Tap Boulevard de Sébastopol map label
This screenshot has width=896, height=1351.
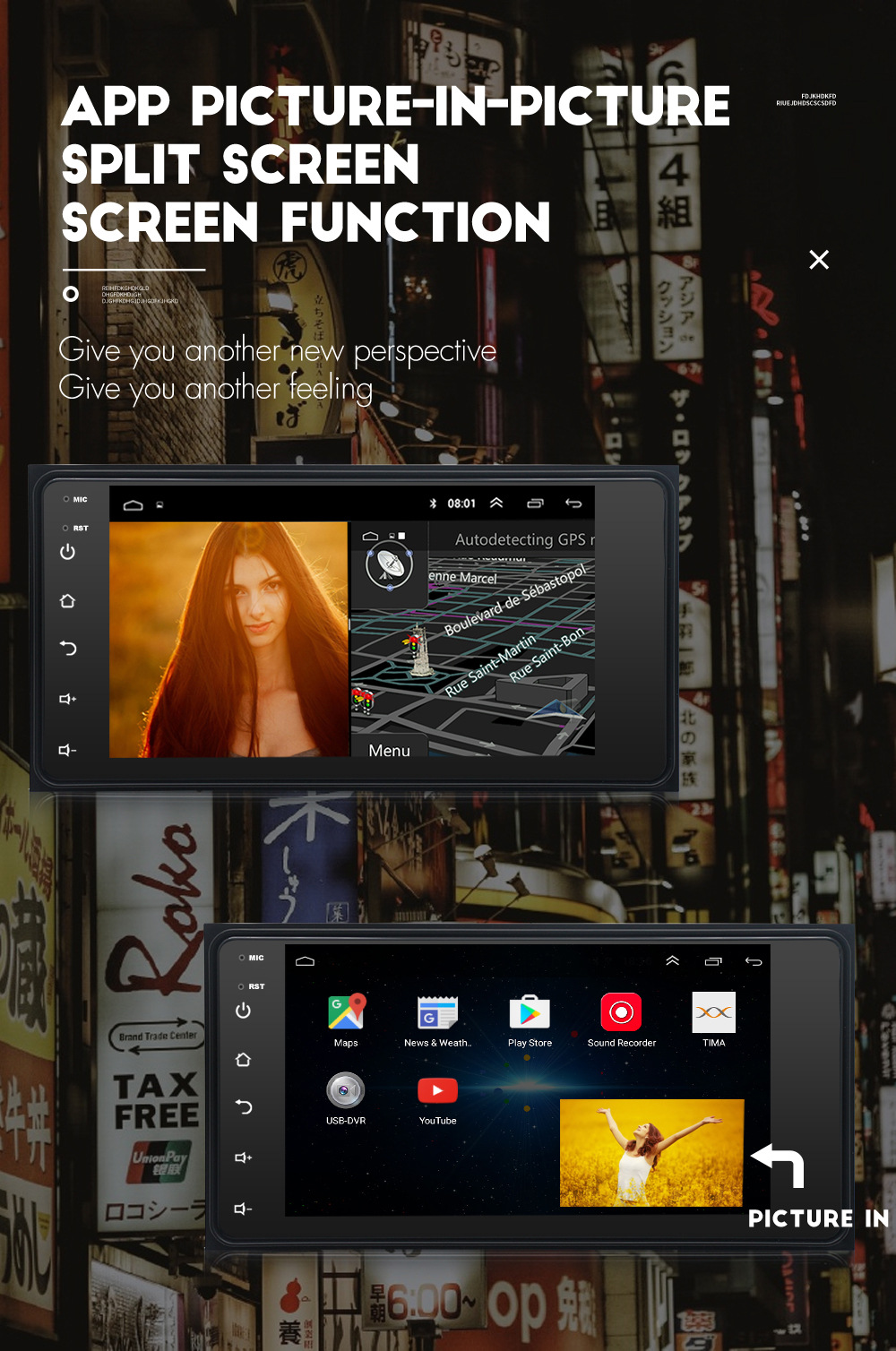(x=516, y=599)
